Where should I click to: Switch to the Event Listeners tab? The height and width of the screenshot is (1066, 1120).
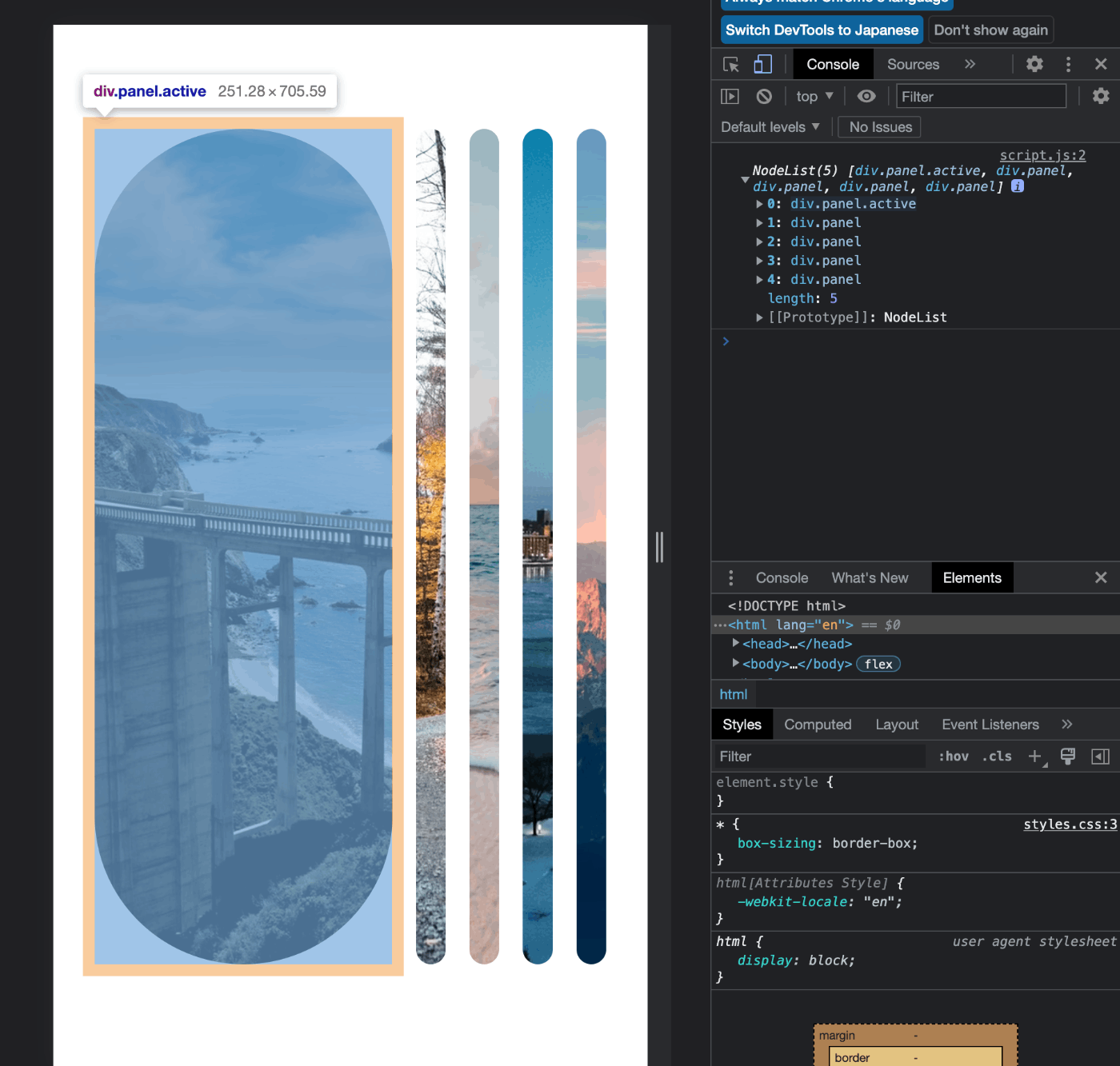990,725
